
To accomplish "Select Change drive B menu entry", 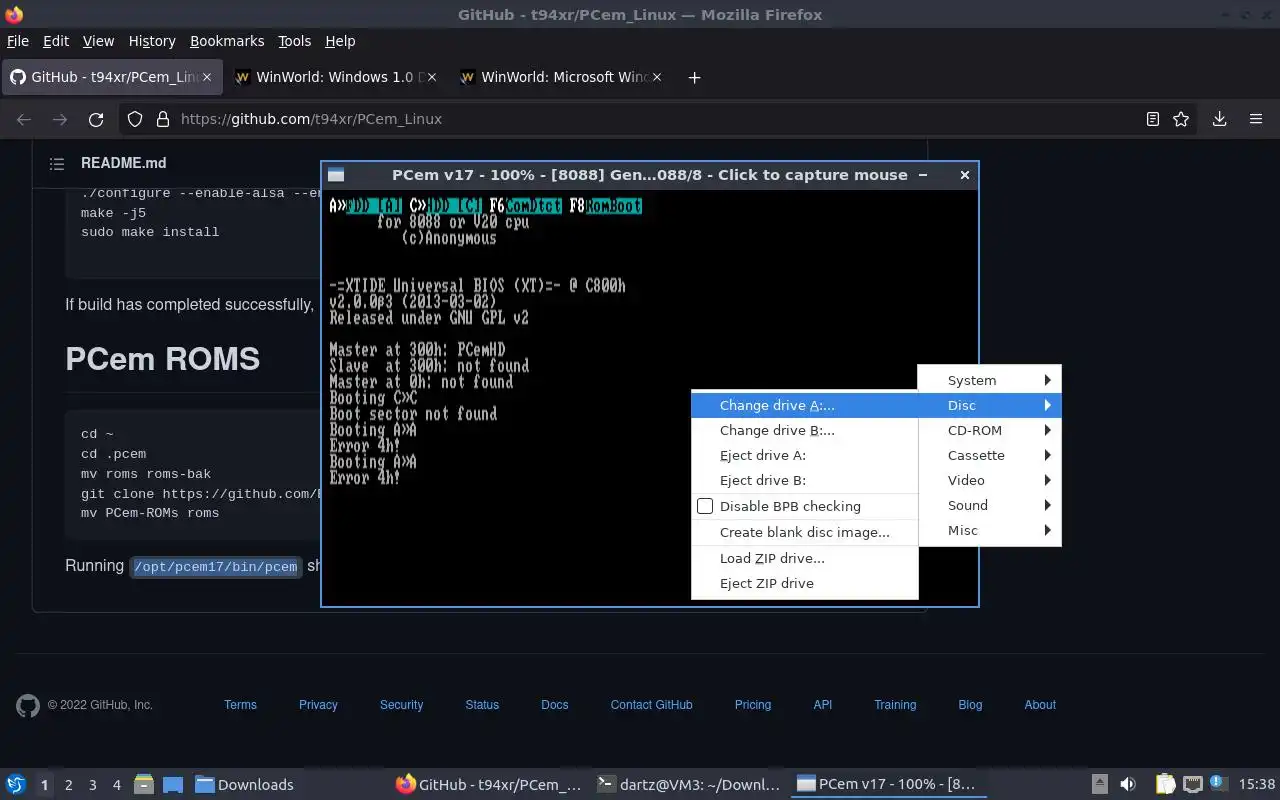I will [805, 430].
